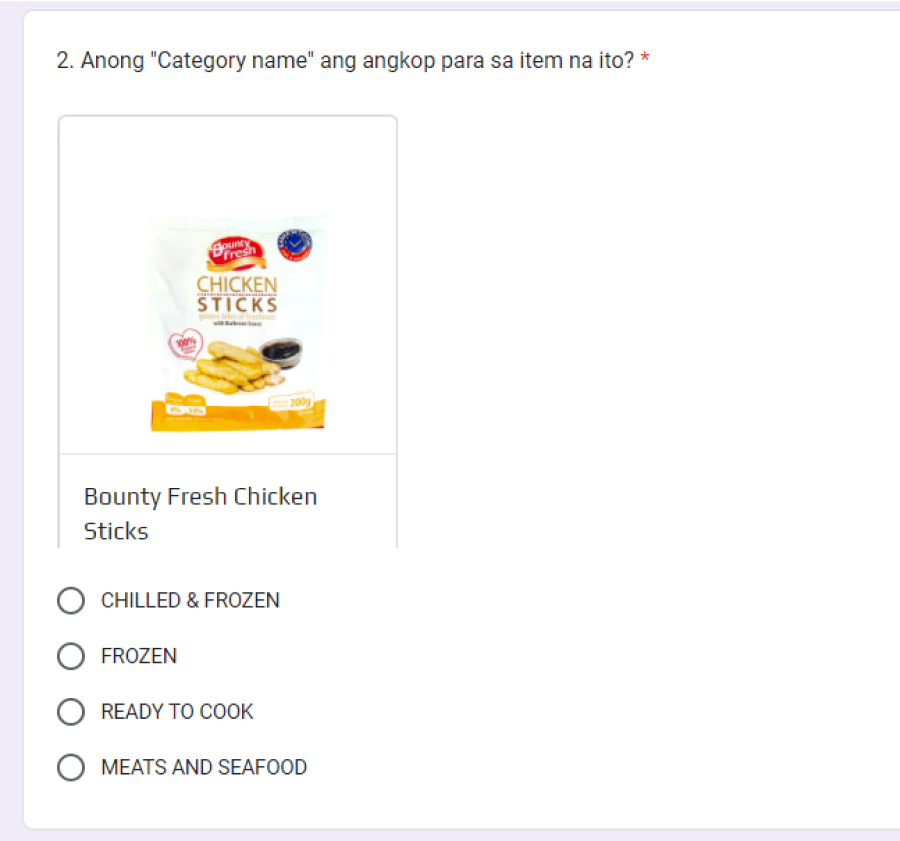
Task: Click the "CHICKEN STICKS" title on the packaging
Action: click(x=237, y=294)
